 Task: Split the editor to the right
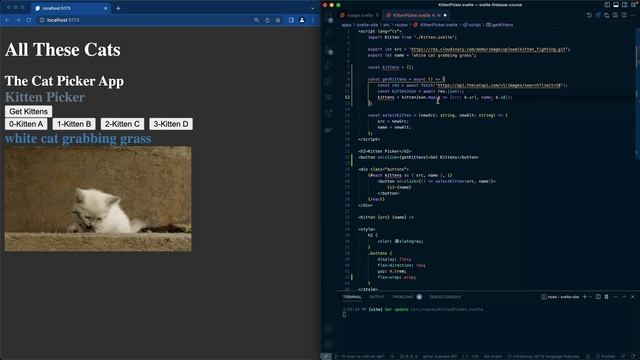624,15
